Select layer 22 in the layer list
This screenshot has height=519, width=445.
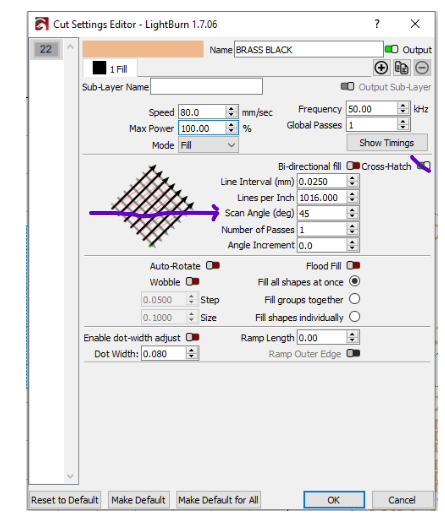[x=46, y=49]
